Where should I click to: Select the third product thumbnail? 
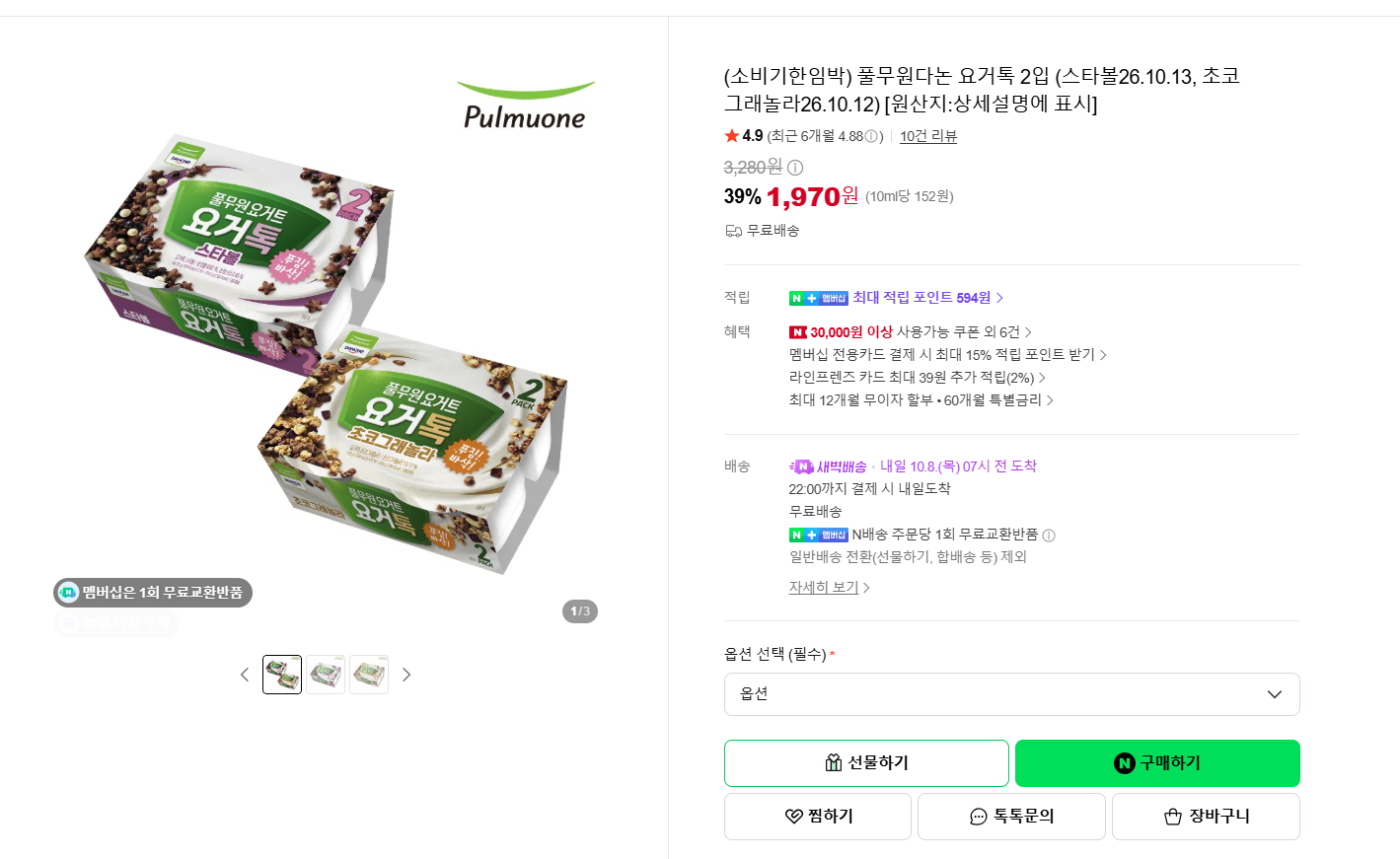[369, 675]
